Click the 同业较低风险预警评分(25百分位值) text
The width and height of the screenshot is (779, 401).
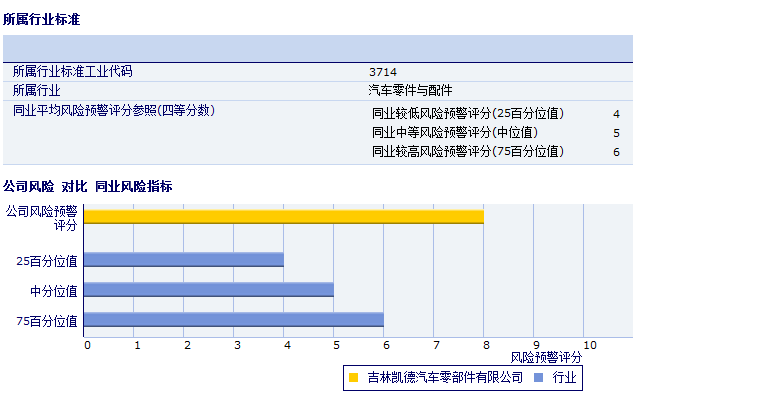click(x=467, y=114)
